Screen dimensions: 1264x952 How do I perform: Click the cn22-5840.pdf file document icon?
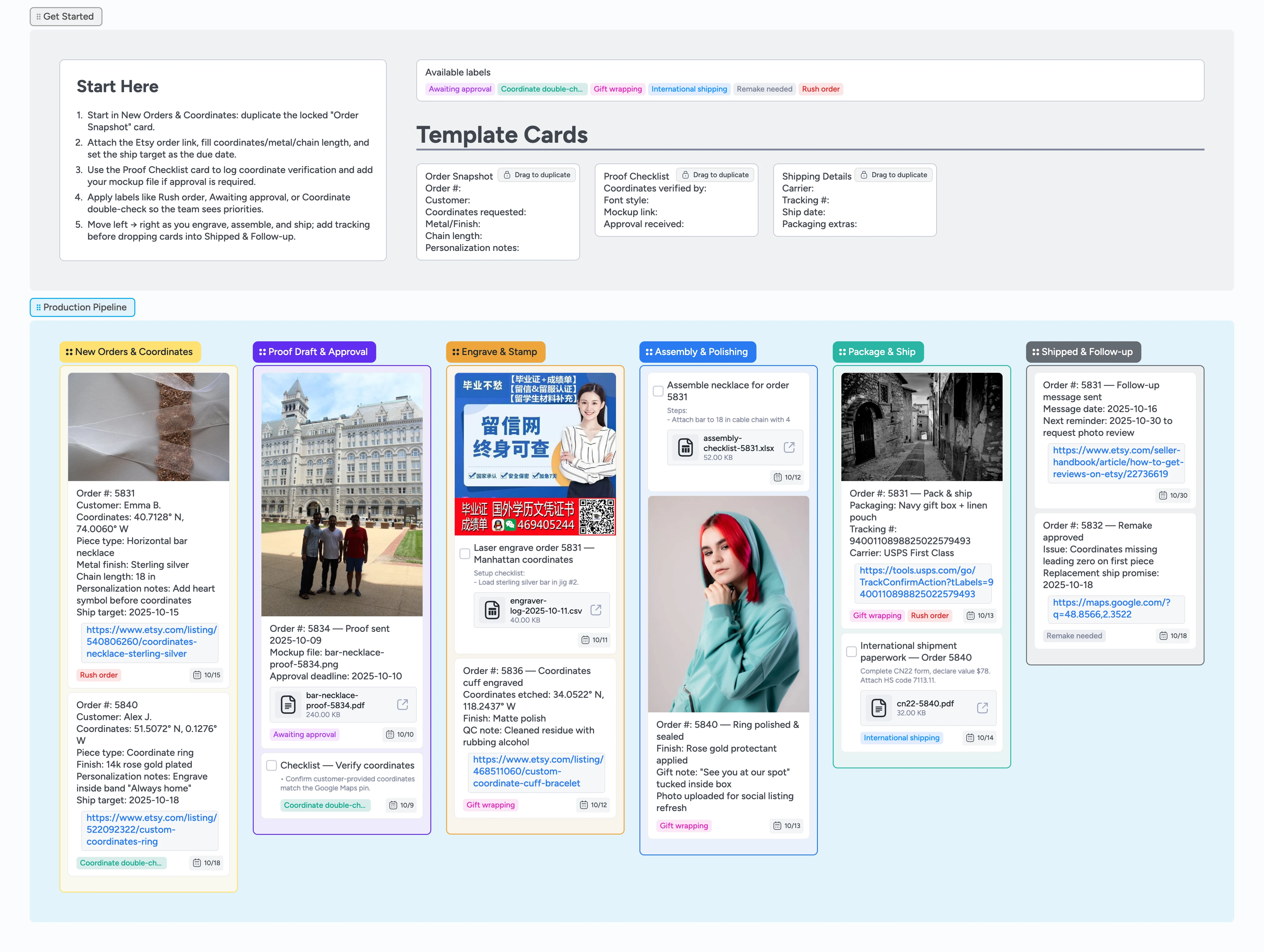(x=878, y=708)
